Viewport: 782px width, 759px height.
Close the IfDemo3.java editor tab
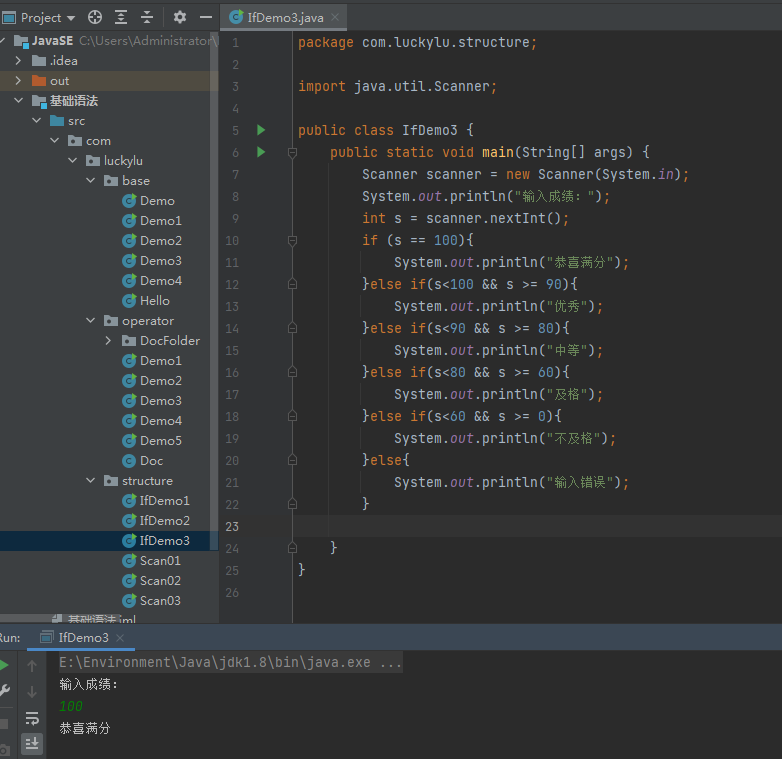coord(337,17)
